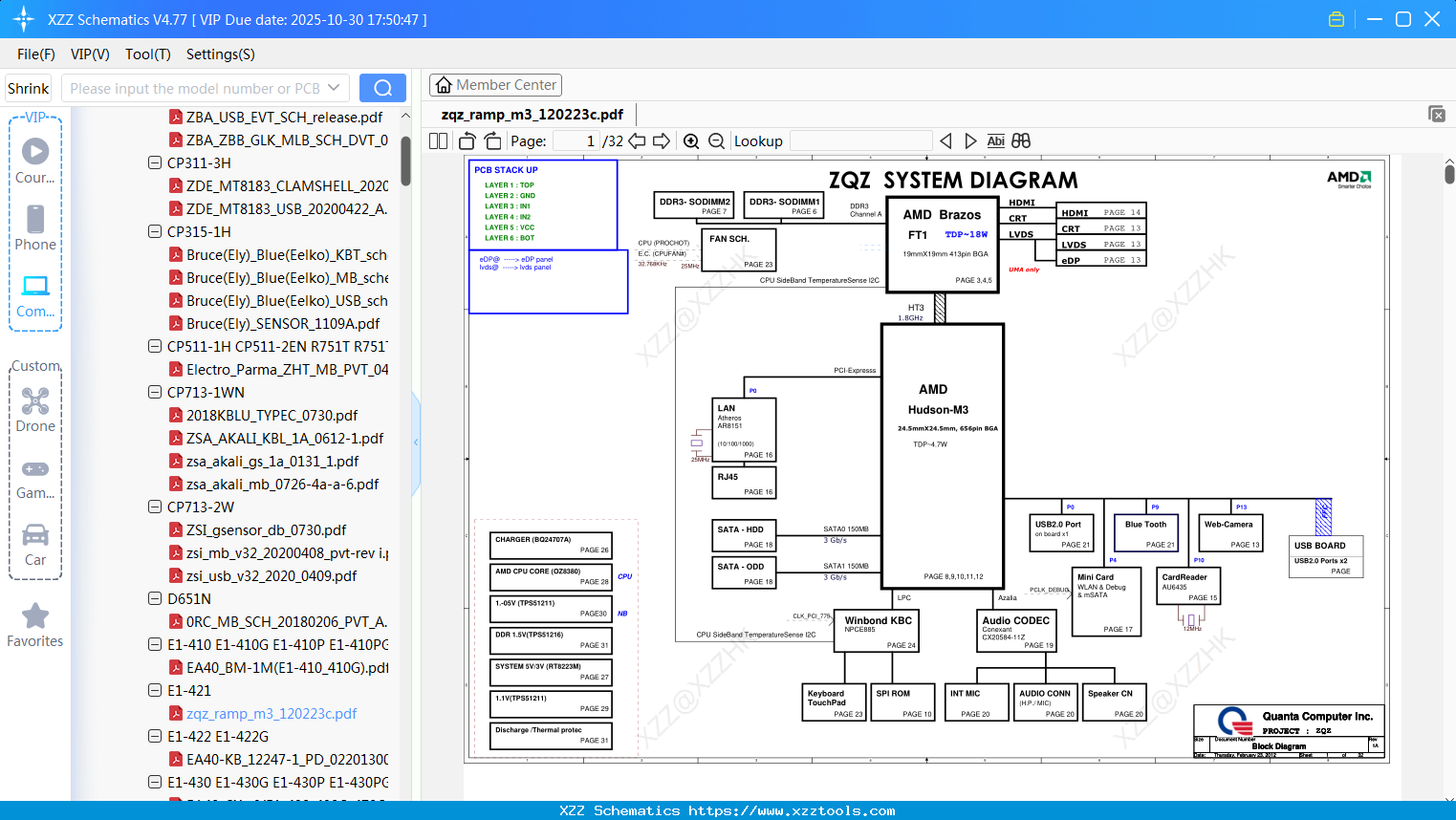
Task: Open the www.xzztools.com link in footer
Action: pyautogui.click(x=792, y=810)
